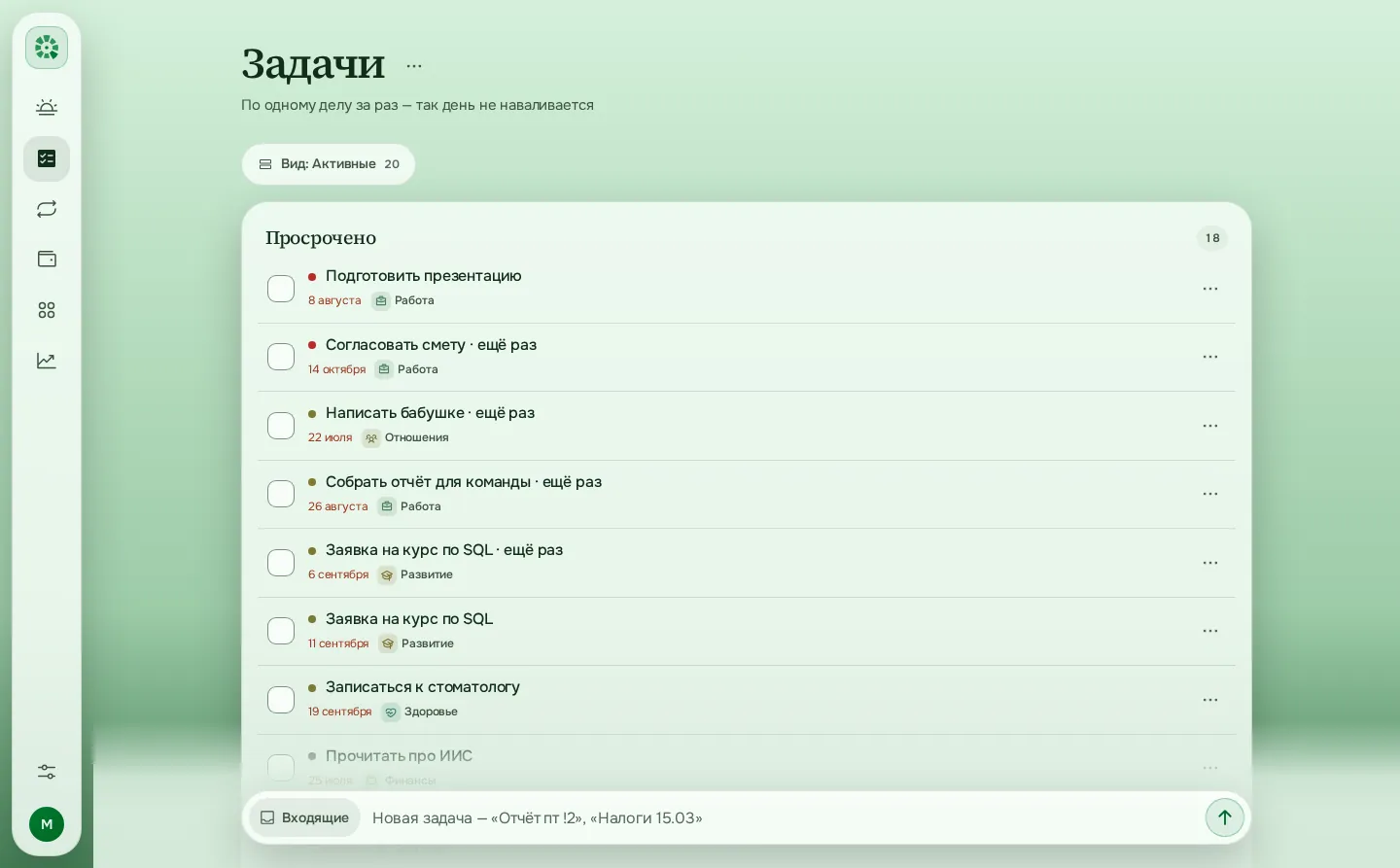Open the repeating routines loop icon
Viewport: 1400px width, 868px height.
tap(47, 209)
